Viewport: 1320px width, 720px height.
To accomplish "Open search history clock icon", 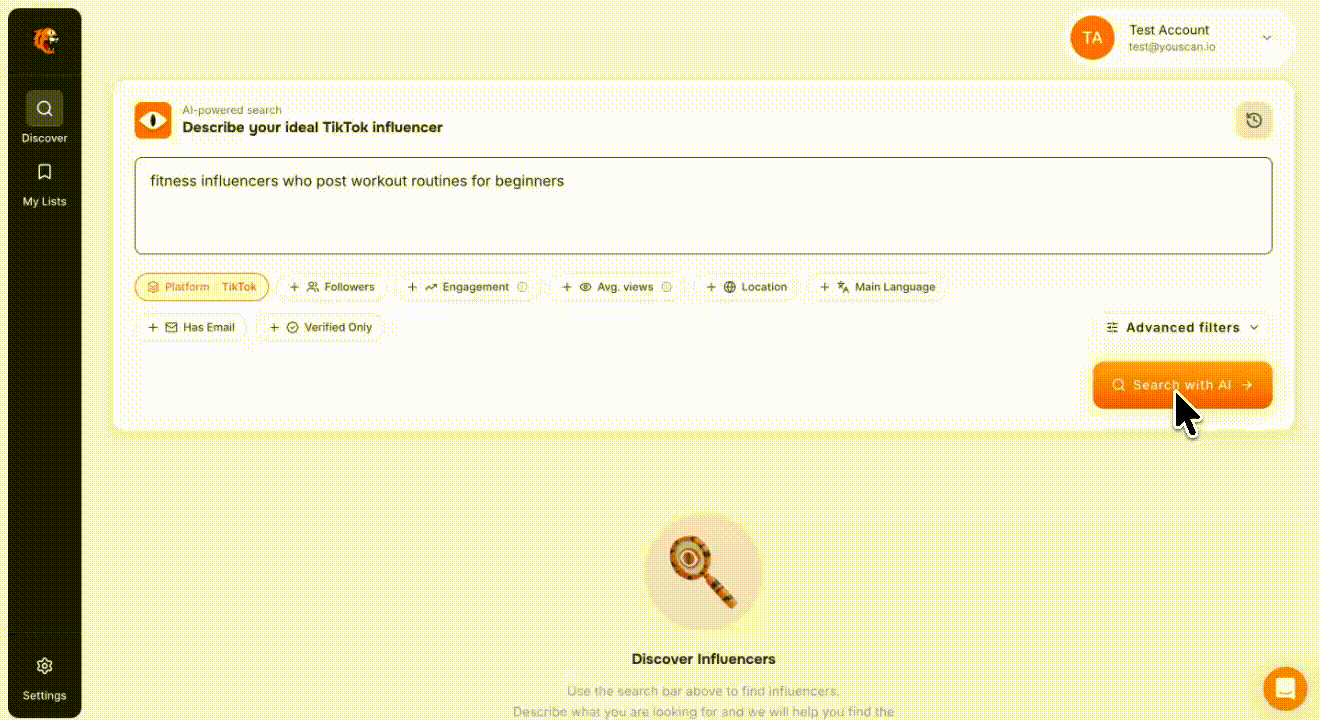I will (x=1254, y=121).
